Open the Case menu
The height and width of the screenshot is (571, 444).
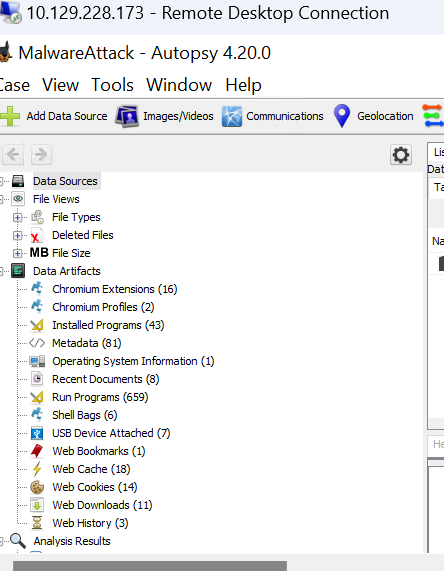[x=15, y=85]
